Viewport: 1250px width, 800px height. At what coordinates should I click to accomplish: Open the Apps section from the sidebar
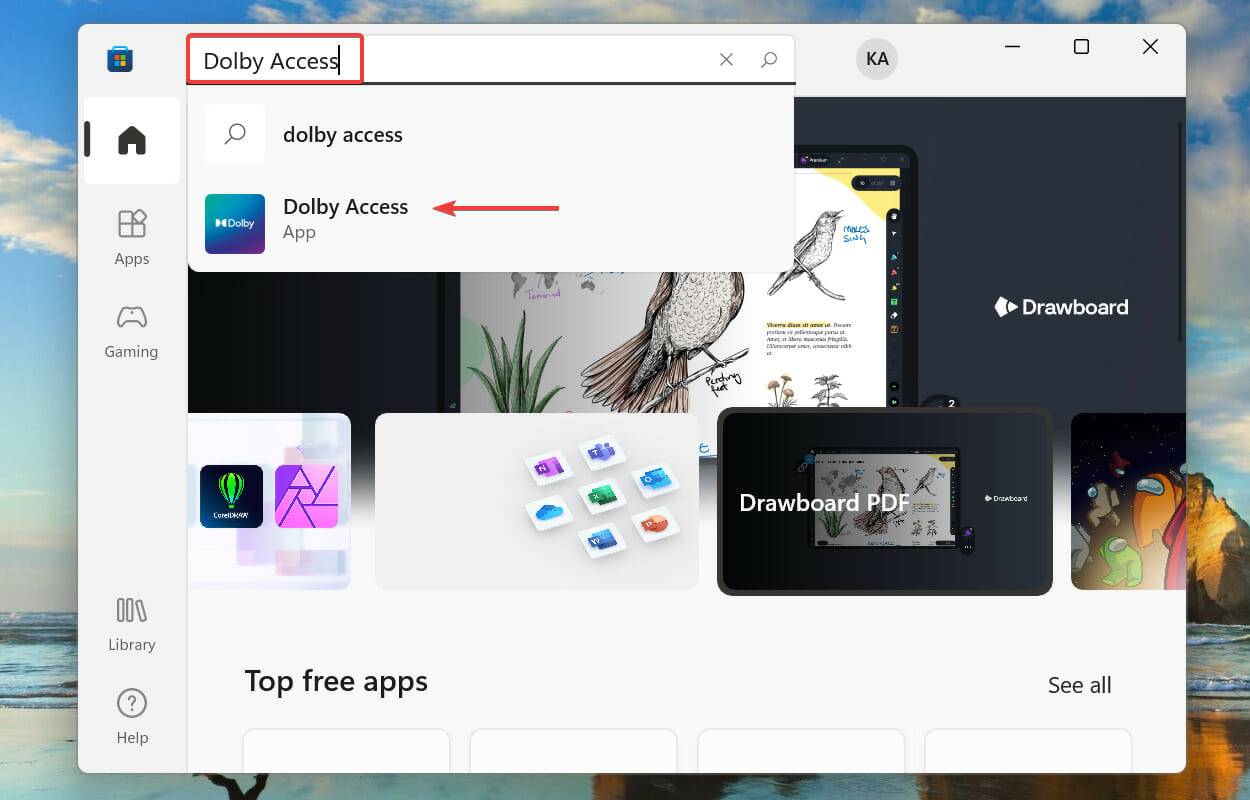(131, 237)
